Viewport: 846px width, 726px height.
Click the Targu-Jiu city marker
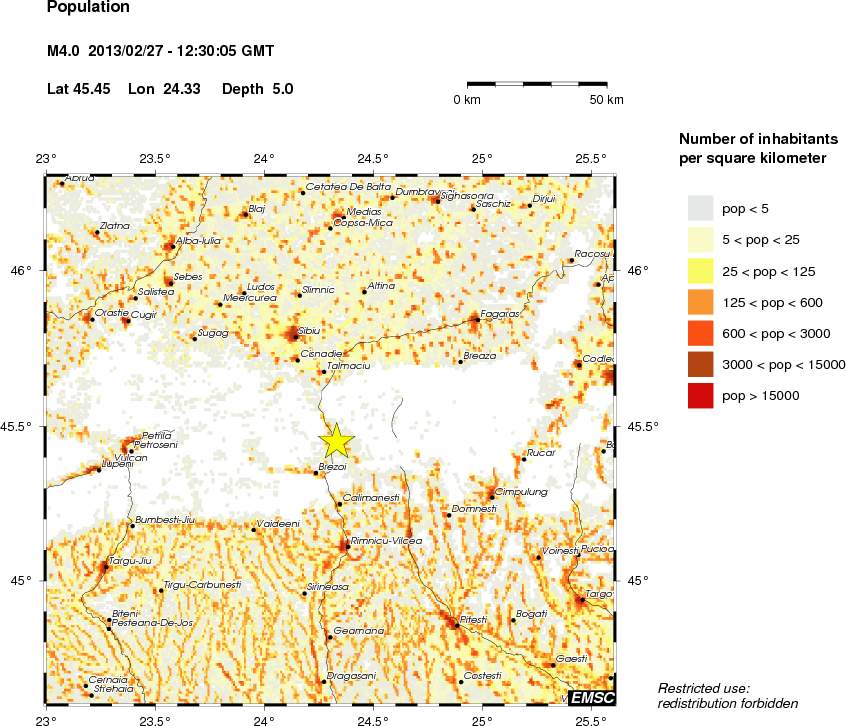click(x=104, y=567)
